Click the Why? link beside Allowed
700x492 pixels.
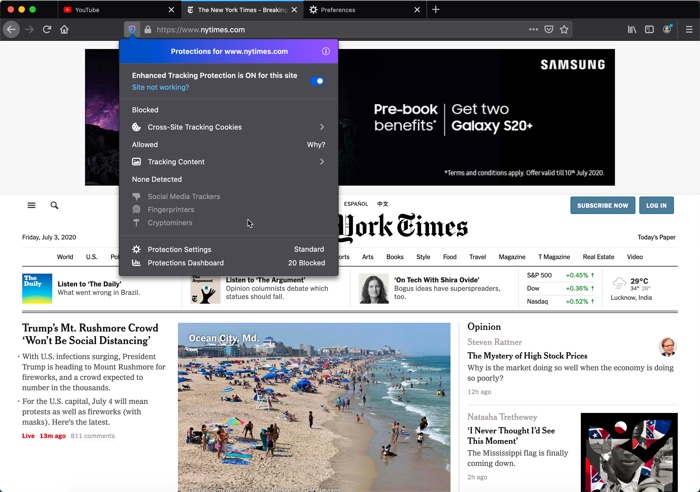(x=316, y=145)
